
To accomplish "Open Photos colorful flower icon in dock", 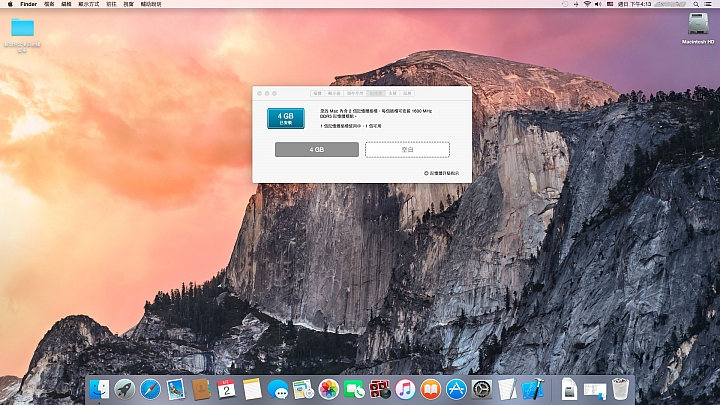I will [329, 389].
